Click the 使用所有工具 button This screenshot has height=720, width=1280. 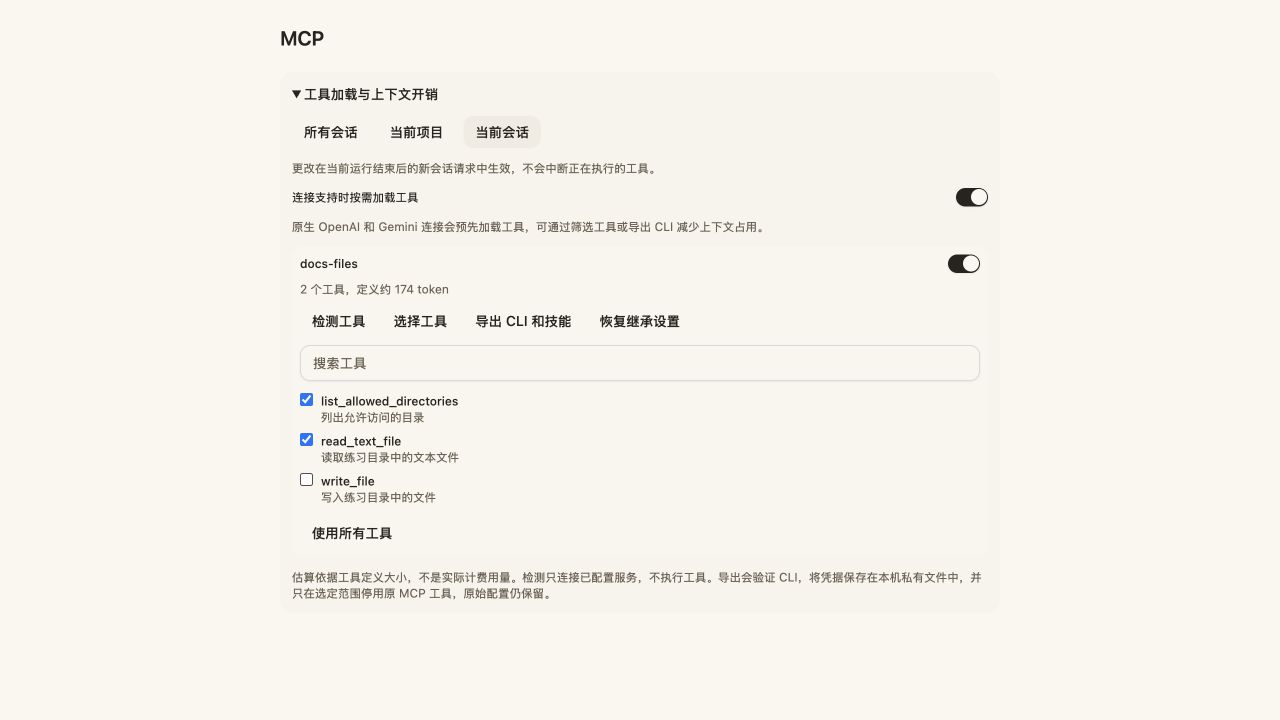click(352, 533)
